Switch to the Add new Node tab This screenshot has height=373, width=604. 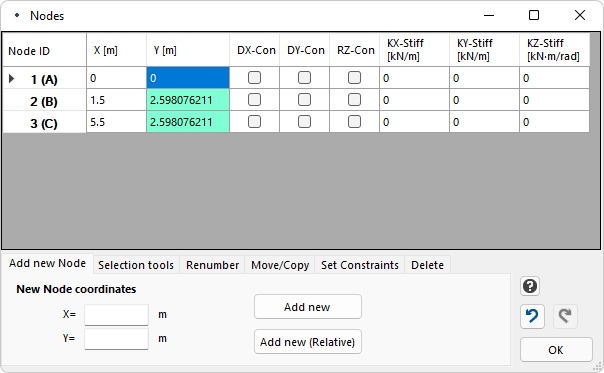(47, 264)
